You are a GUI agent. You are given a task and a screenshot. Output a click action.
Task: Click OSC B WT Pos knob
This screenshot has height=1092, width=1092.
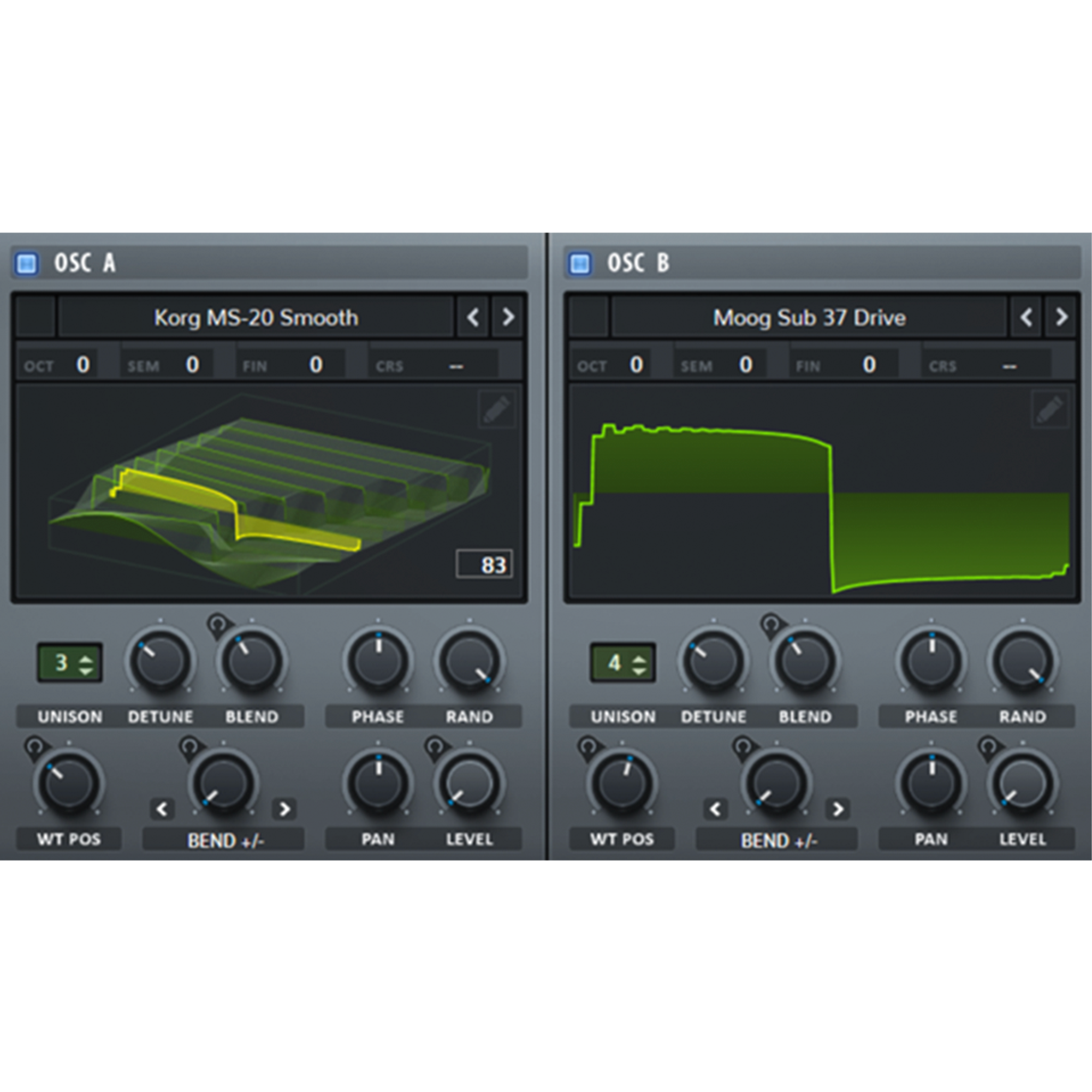(622, 783)
